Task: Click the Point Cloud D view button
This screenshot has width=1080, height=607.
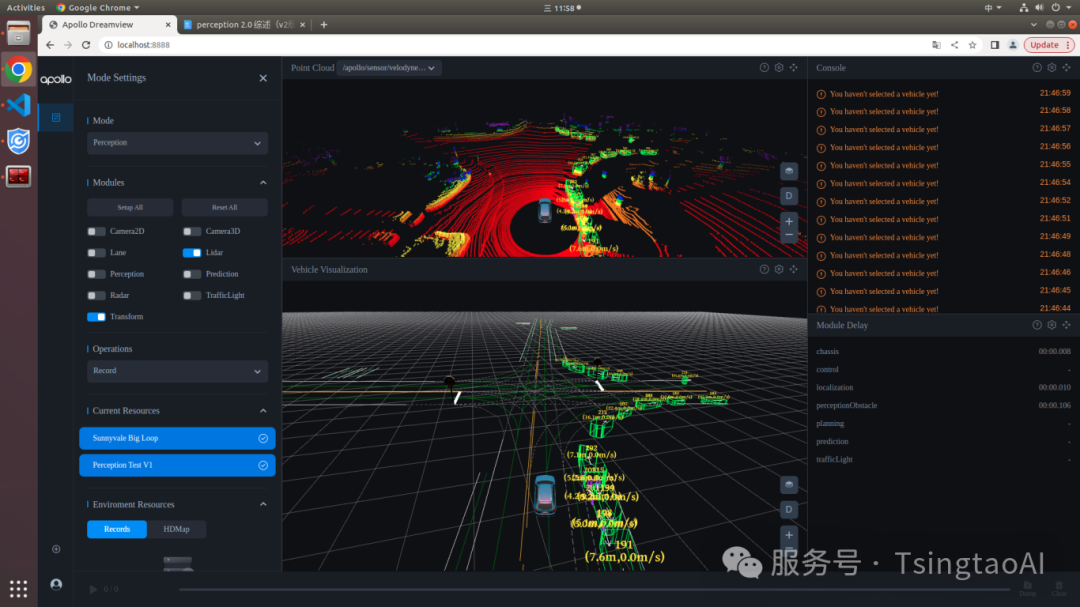Action: pos(789,196)
